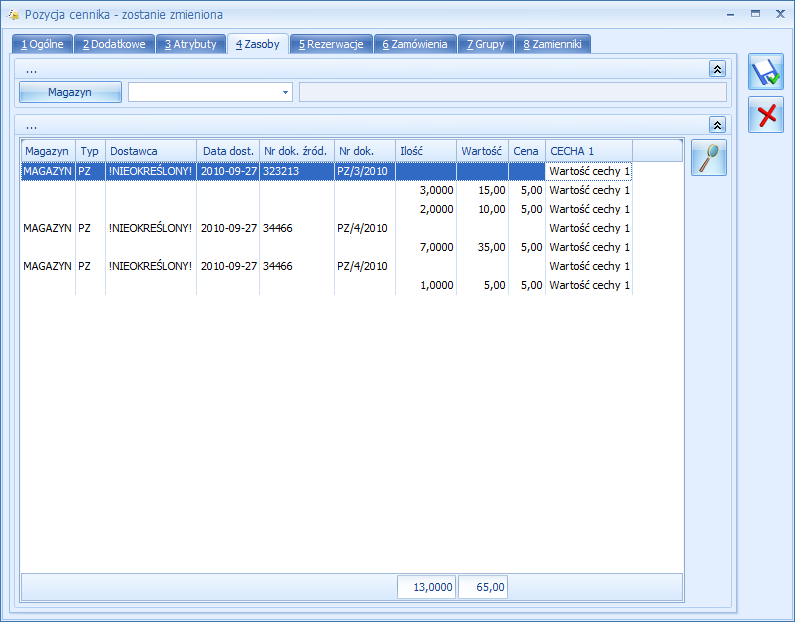Sort by Nr dok. źród. column header

coord(297,151)
